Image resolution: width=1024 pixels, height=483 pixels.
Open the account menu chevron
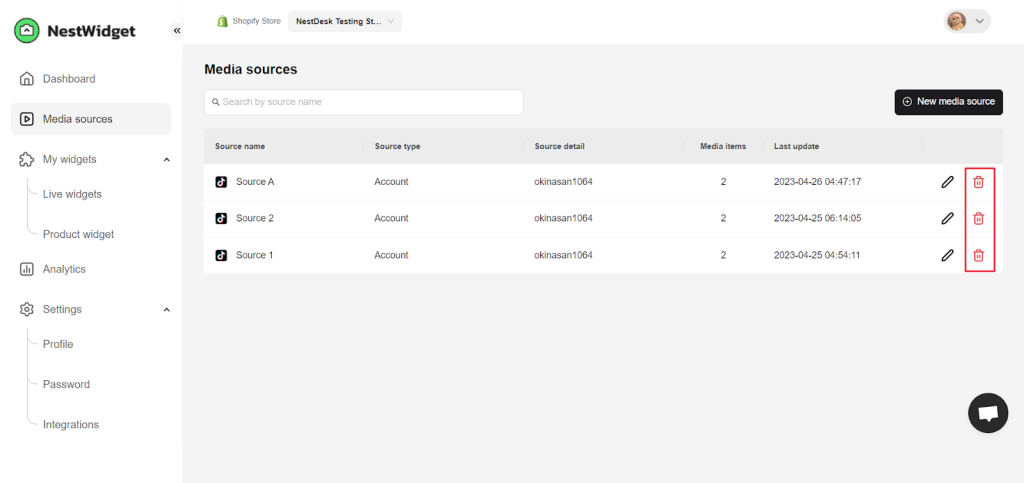click(979, 22)
